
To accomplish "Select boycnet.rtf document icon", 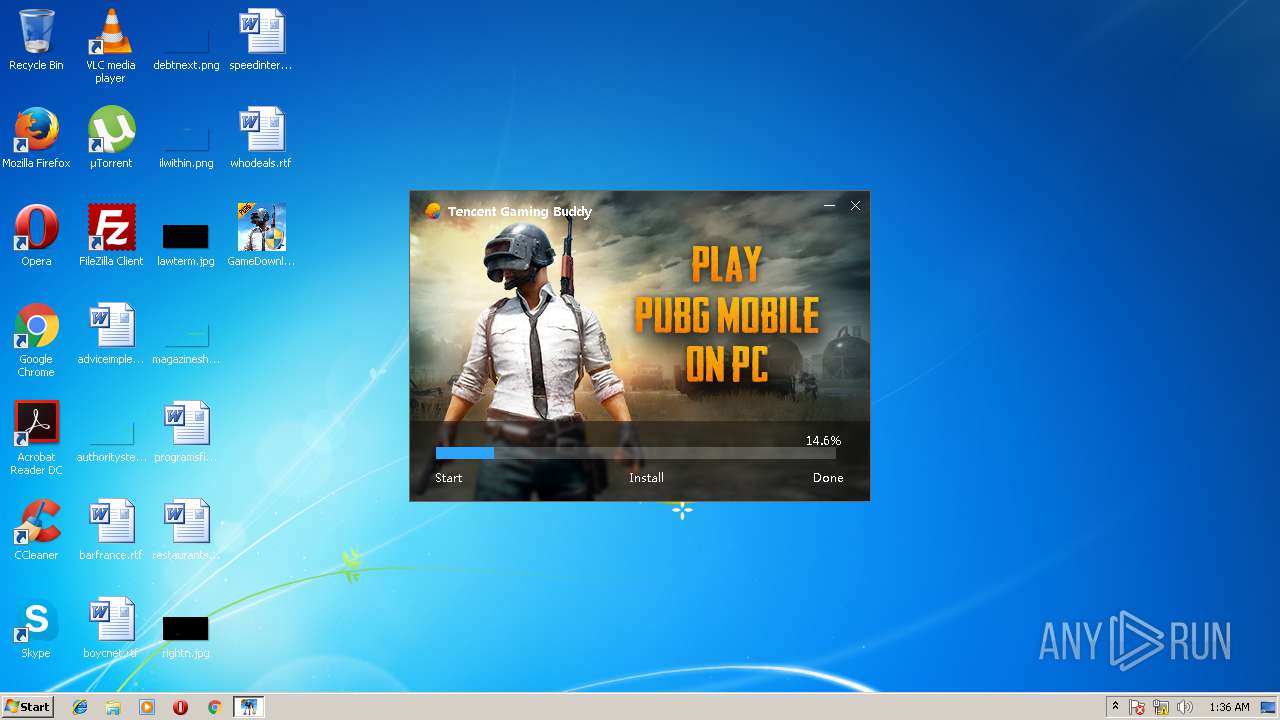I will point(111,628).
